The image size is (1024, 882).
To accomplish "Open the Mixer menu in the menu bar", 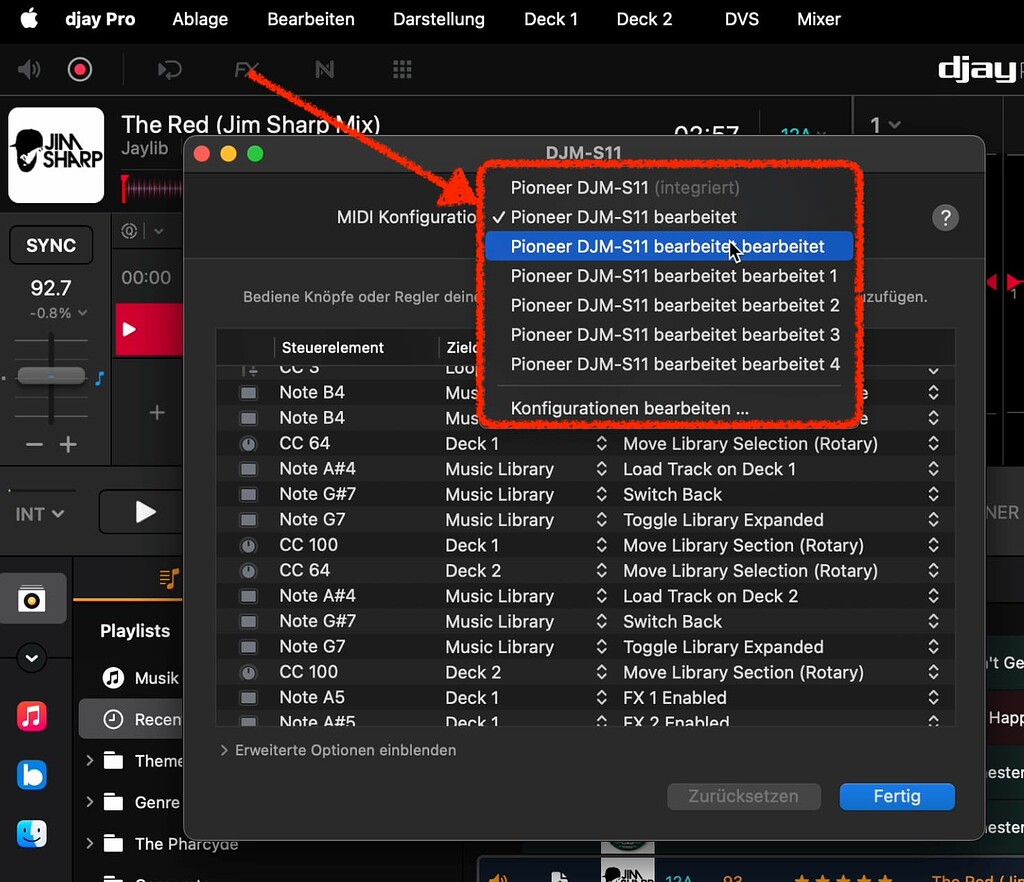I will 818,19.
